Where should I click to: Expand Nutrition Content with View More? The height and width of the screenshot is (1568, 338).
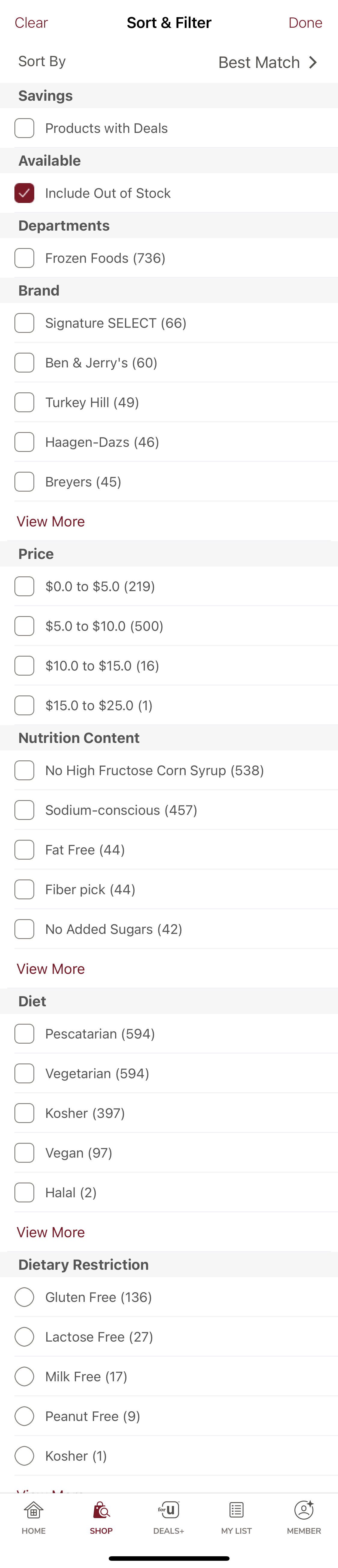(x=50, y=969)
